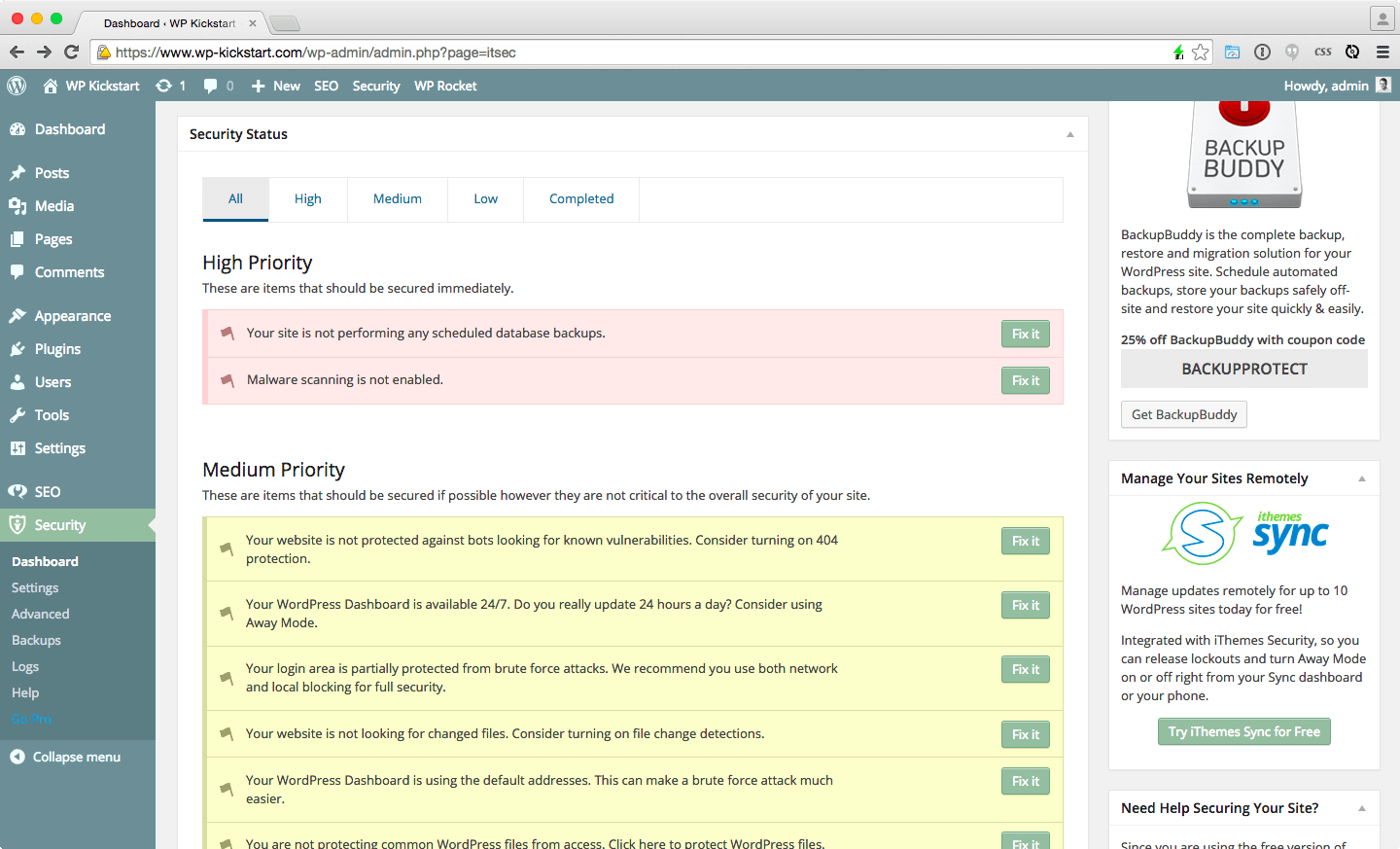Click the Dashboard browser tab

pos(170,22)
